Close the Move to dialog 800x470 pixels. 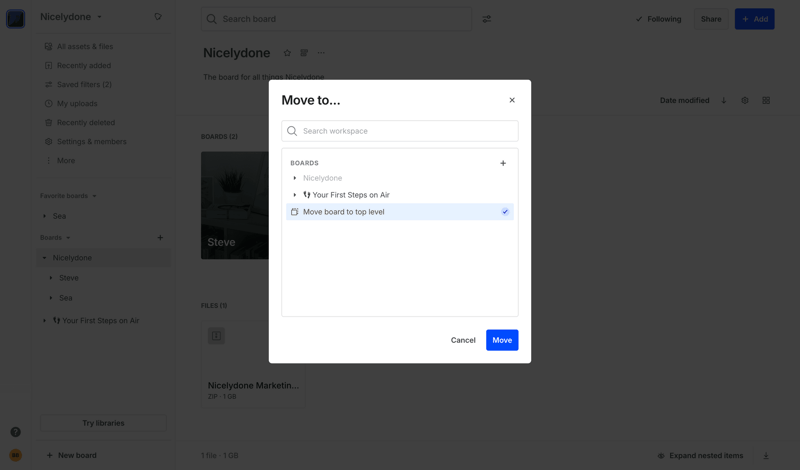pyautogui.click(x=512, y=100)
